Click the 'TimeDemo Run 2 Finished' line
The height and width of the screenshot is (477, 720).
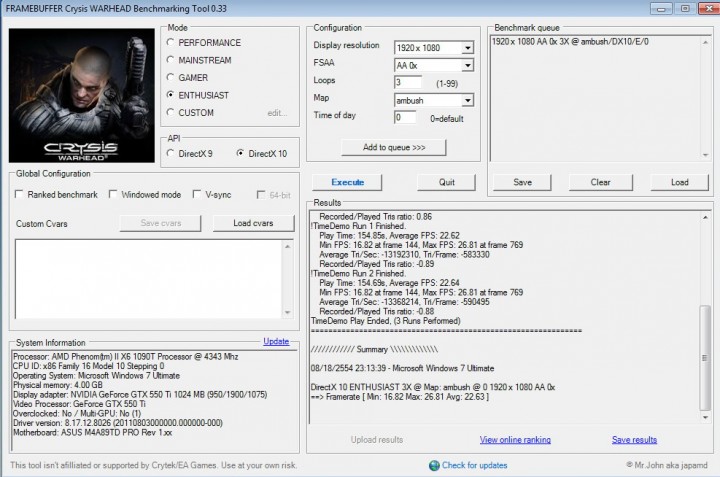pyautogui.click(x=358, y=274)
